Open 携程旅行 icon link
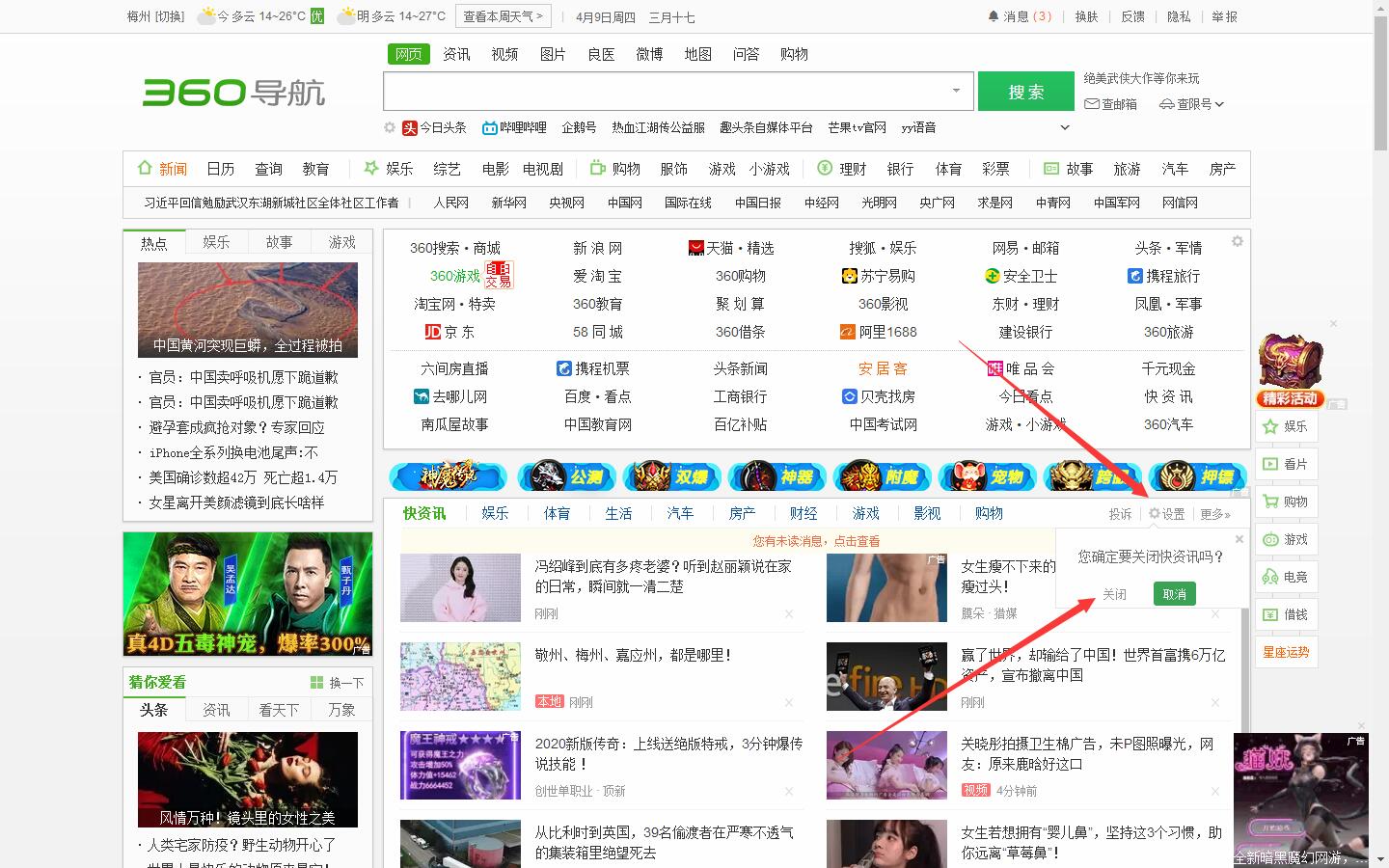The height and width of the screenshot is (868, 1389). [1135, 276]
